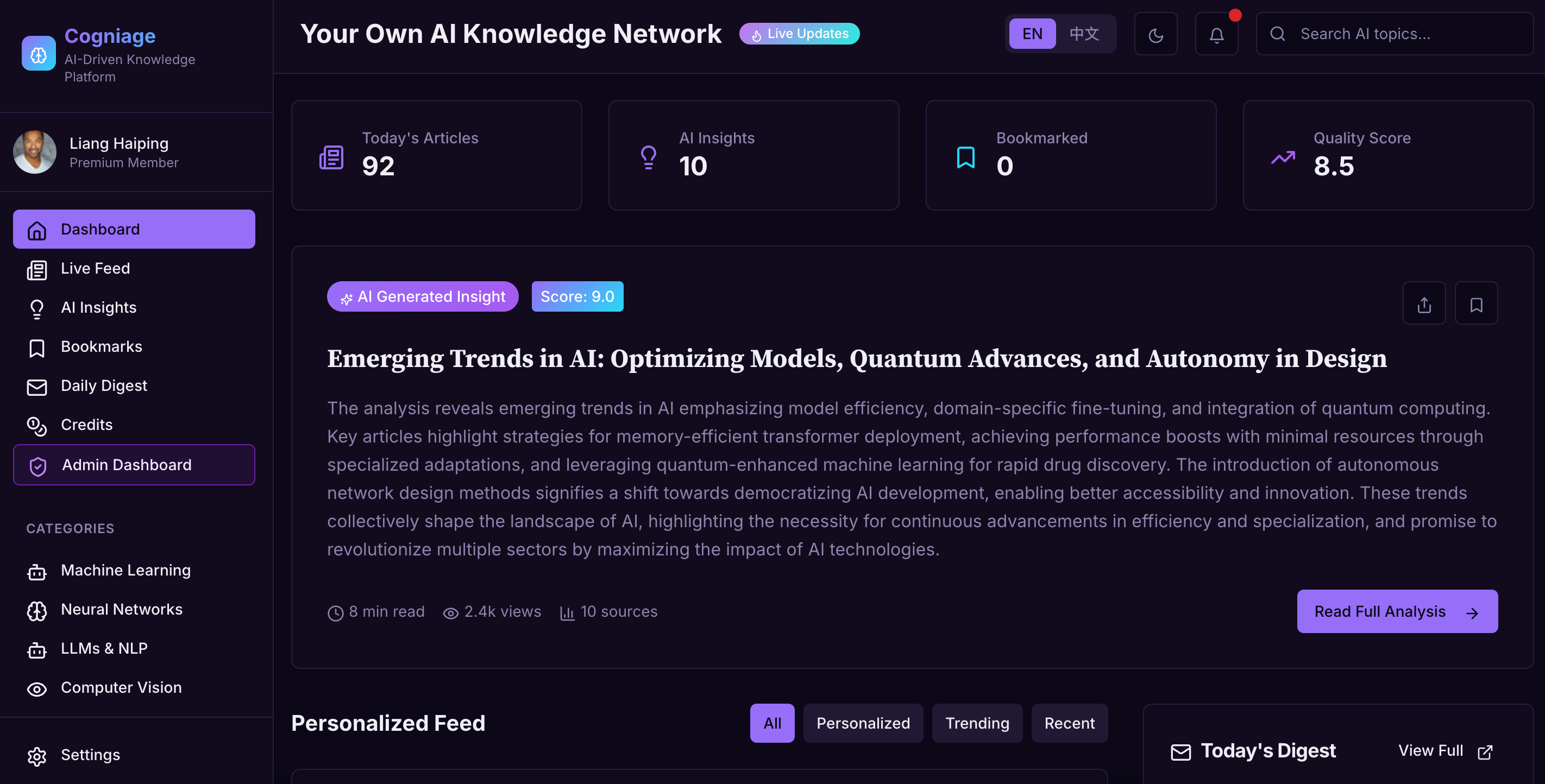Click the share icon on insight card
This screenshot has width=1545, height=784.
[1424, 304]
